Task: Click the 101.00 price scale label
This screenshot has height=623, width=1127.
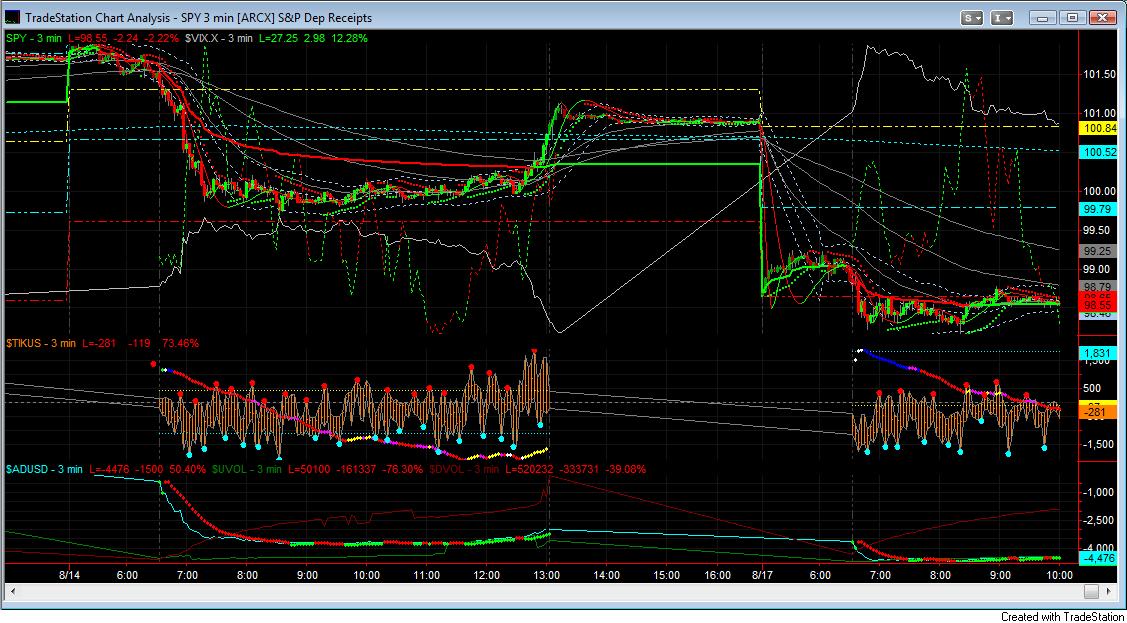Action: pos(1098,113)
